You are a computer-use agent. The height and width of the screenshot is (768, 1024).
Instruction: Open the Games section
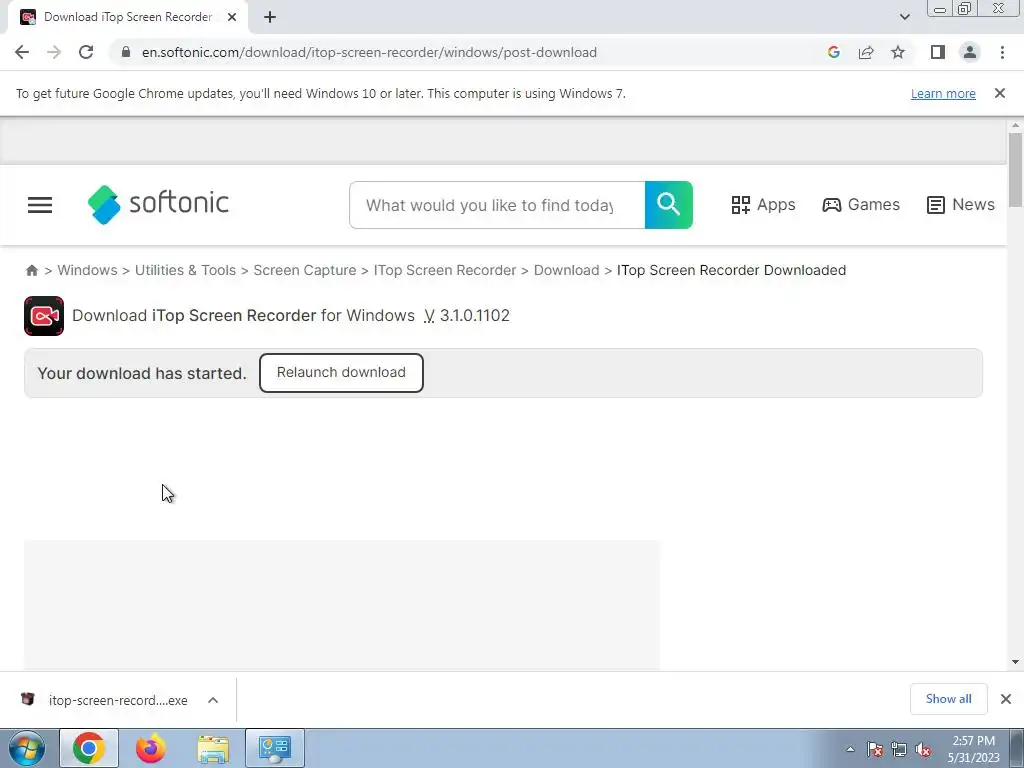(861, 204)
